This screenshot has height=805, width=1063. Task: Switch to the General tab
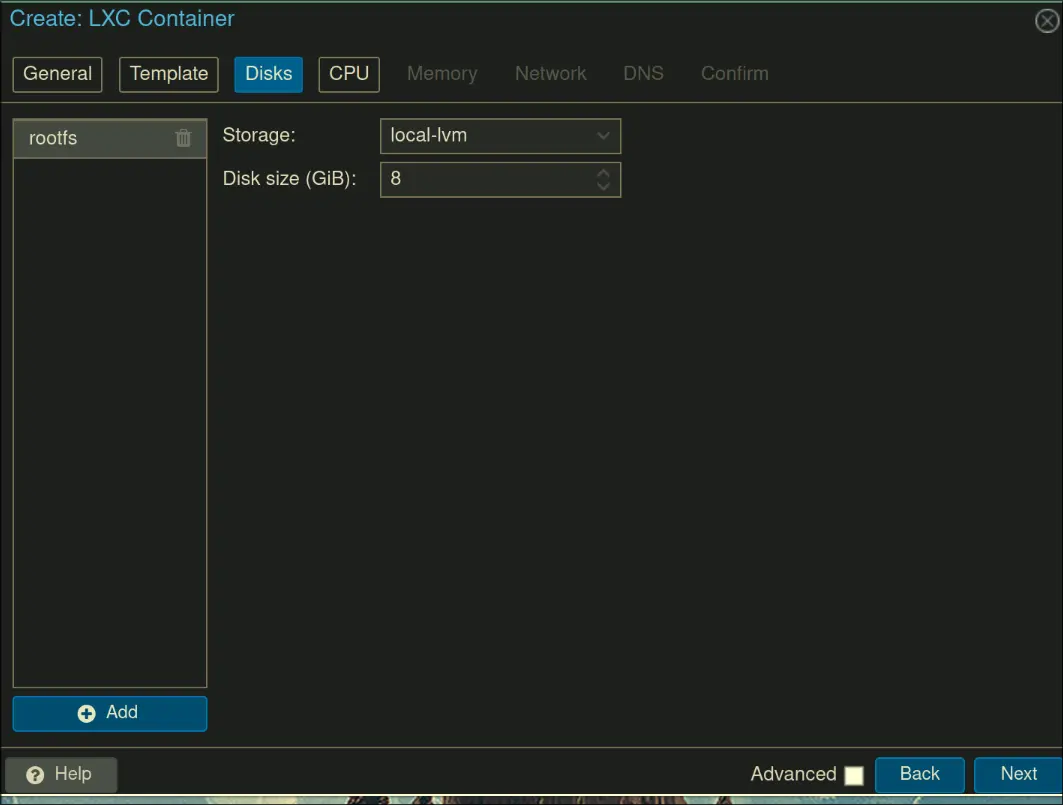[x=57, y=74]
